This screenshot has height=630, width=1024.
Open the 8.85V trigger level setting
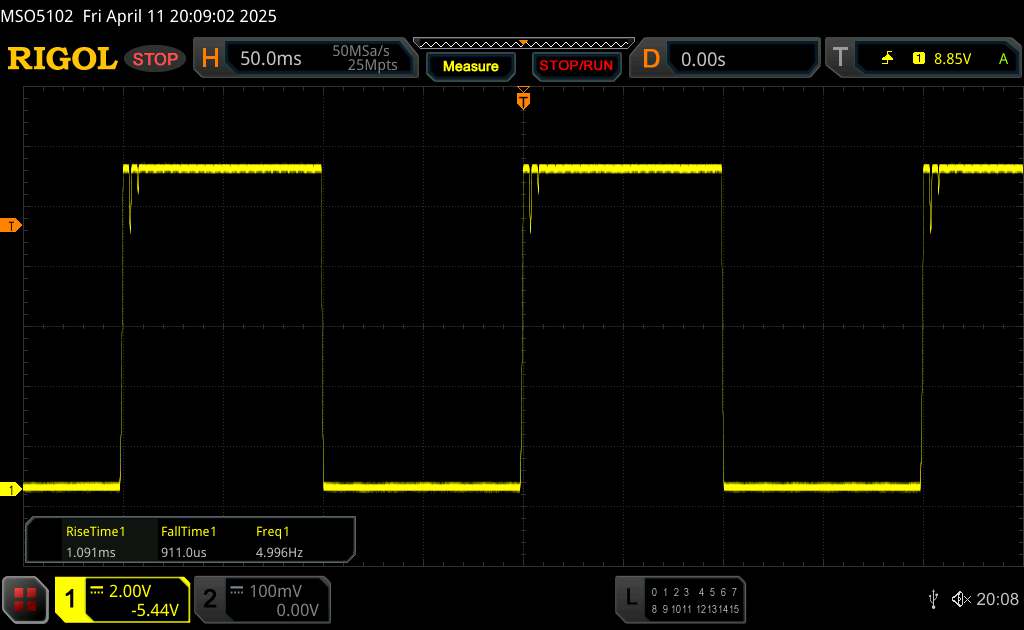[952, 59]
